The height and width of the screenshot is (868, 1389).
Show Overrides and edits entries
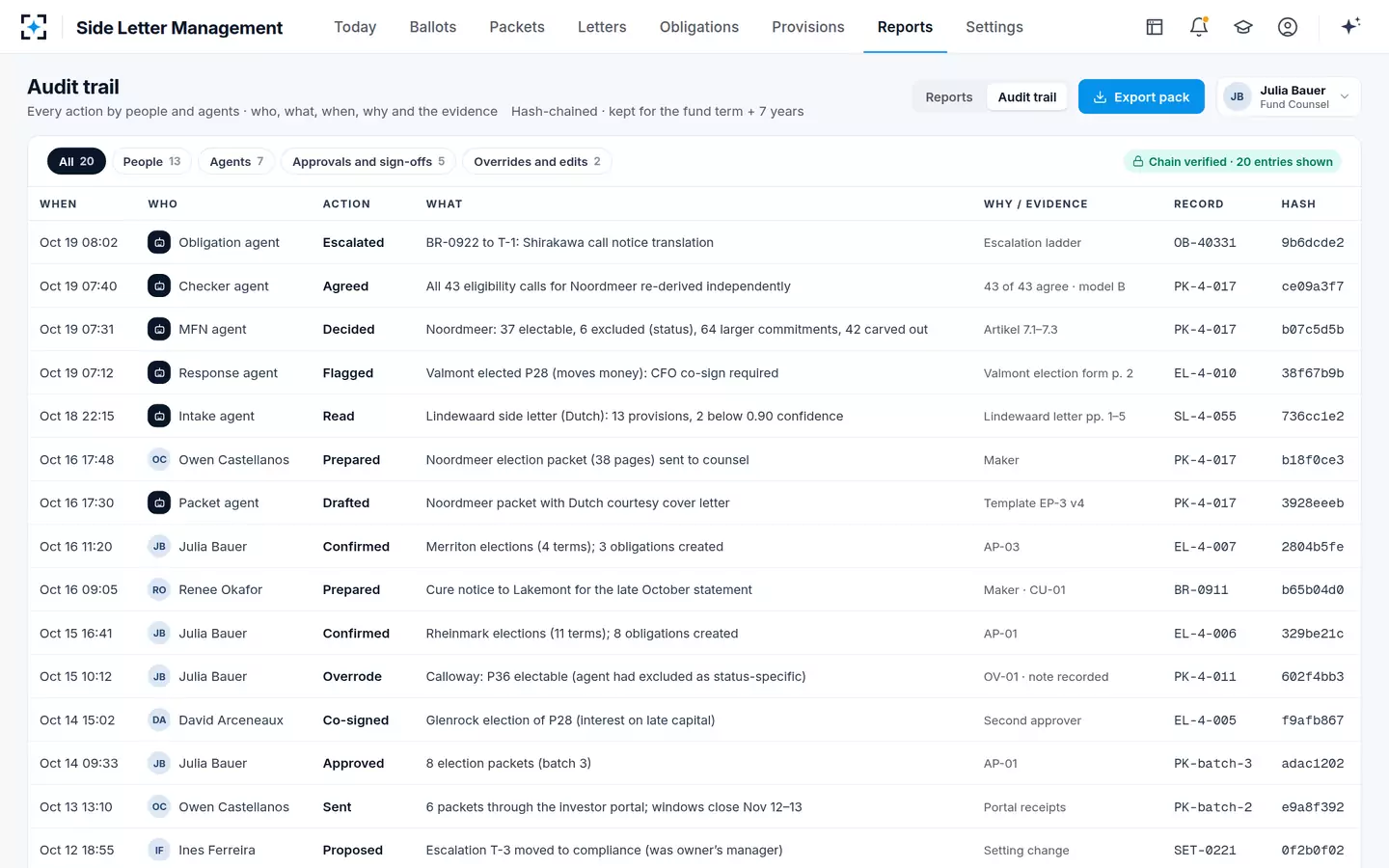click(x=537, y=161)
